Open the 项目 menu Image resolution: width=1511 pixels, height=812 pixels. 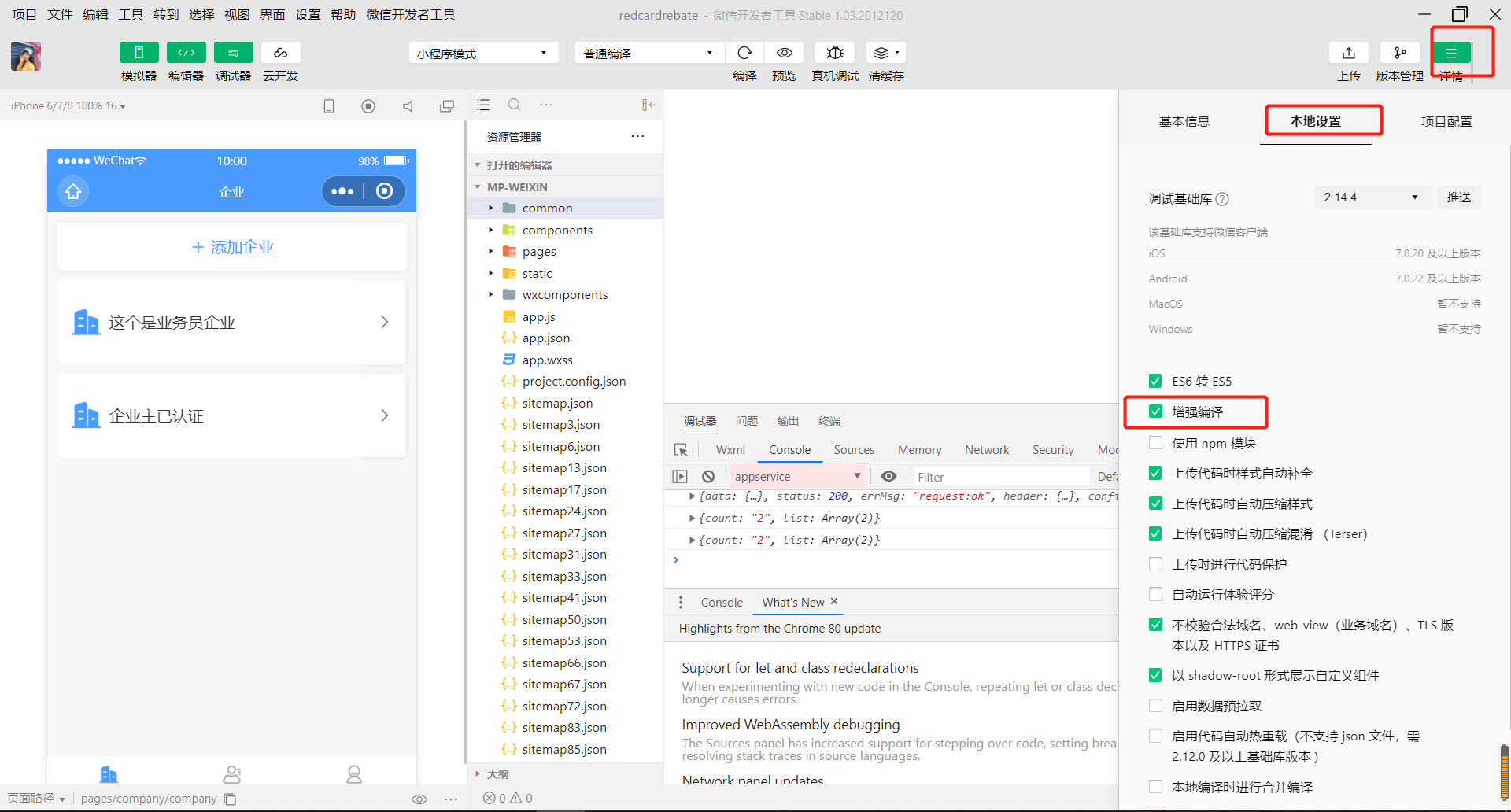tap(24, 15)
